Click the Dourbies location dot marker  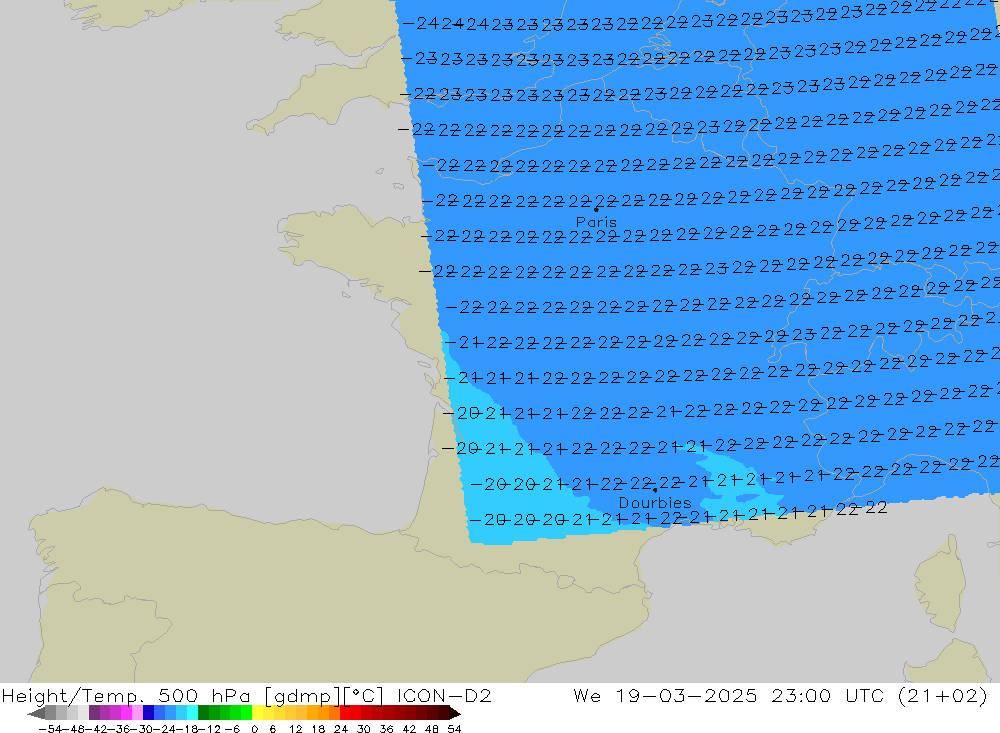coord(655,490)
